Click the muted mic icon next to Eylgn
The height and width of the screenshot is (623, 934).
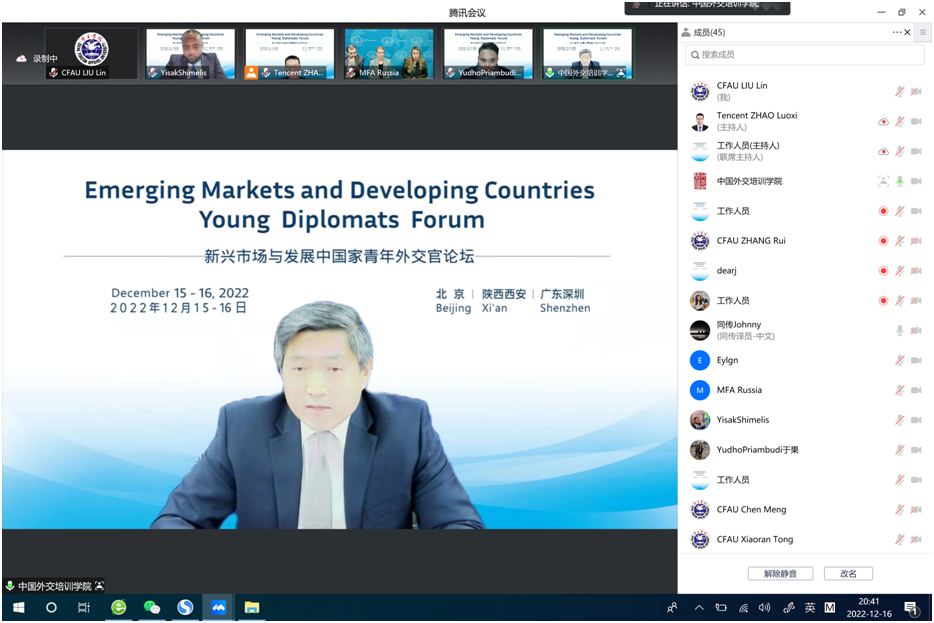click(899, 360)
